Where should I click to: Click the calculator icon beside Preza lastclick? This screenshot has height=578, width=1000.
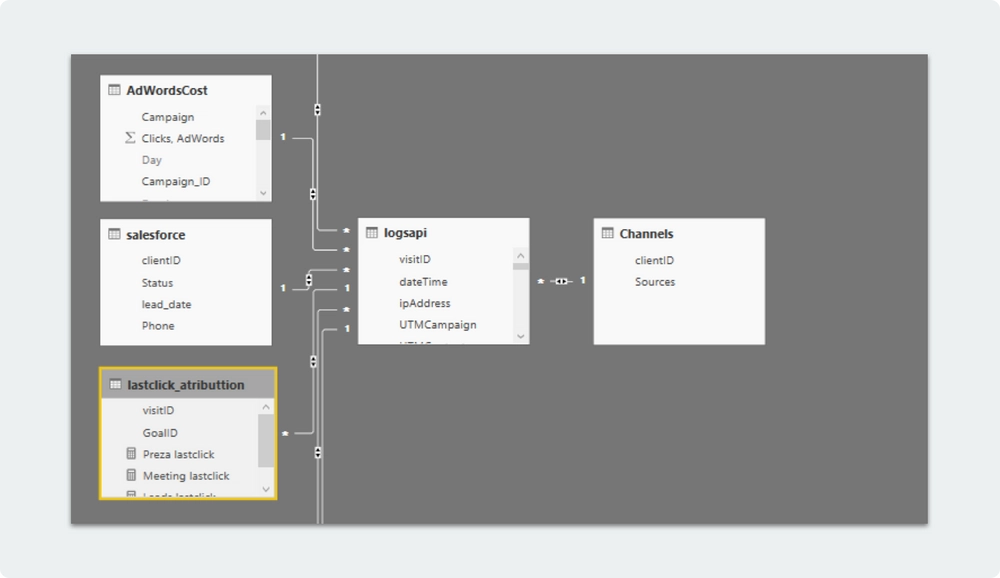coord(131,454)
